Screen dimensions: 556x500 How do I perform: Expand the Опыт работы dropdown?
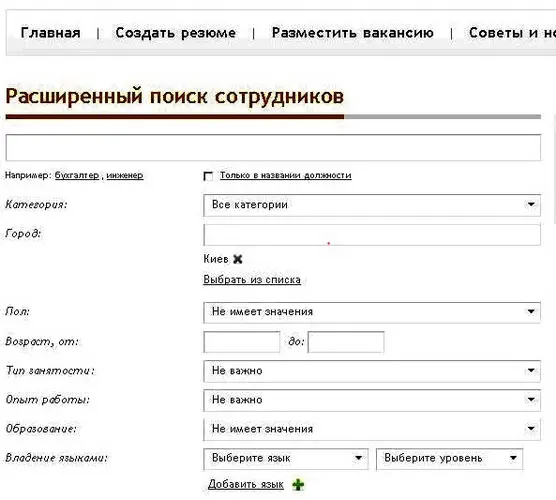coord(372,400)
